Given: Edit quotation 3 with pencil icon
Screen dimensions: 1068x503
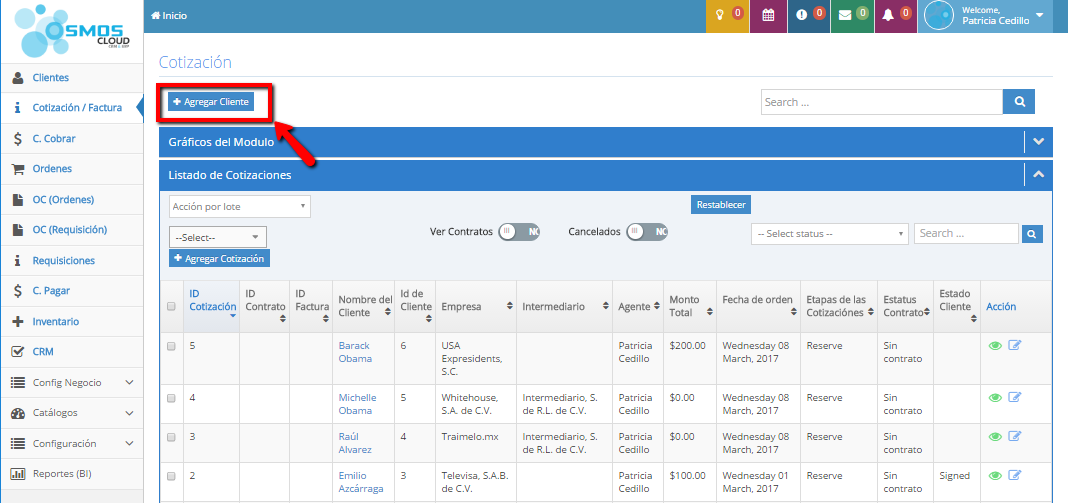Looking at the screenshot, I should pyautogui.click(x=1015, y=436).
